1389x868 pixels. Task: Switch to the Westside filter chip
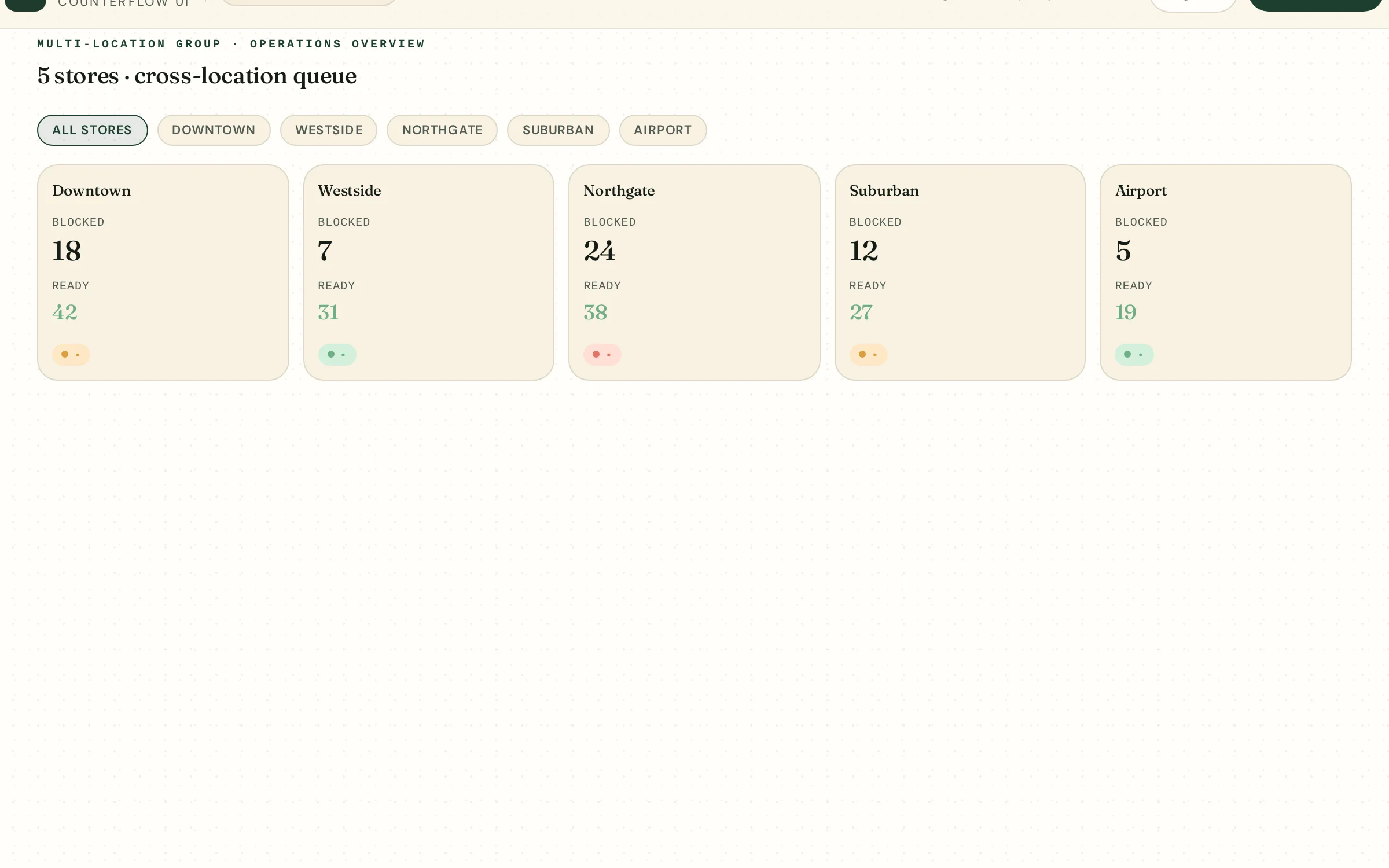click(x=329, y=130)
